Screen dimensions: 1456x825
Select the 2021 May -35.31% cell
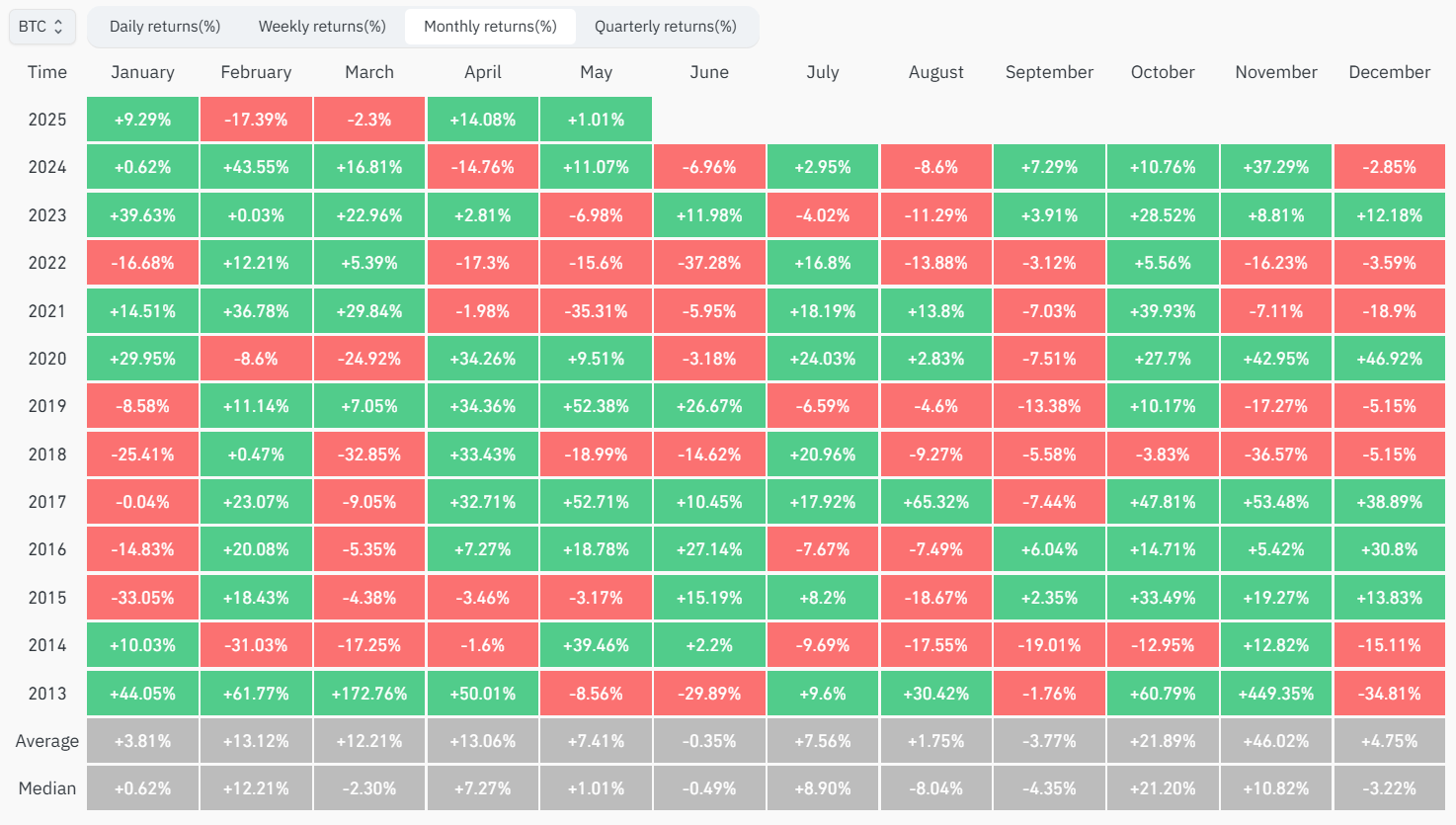click(597, 311)
